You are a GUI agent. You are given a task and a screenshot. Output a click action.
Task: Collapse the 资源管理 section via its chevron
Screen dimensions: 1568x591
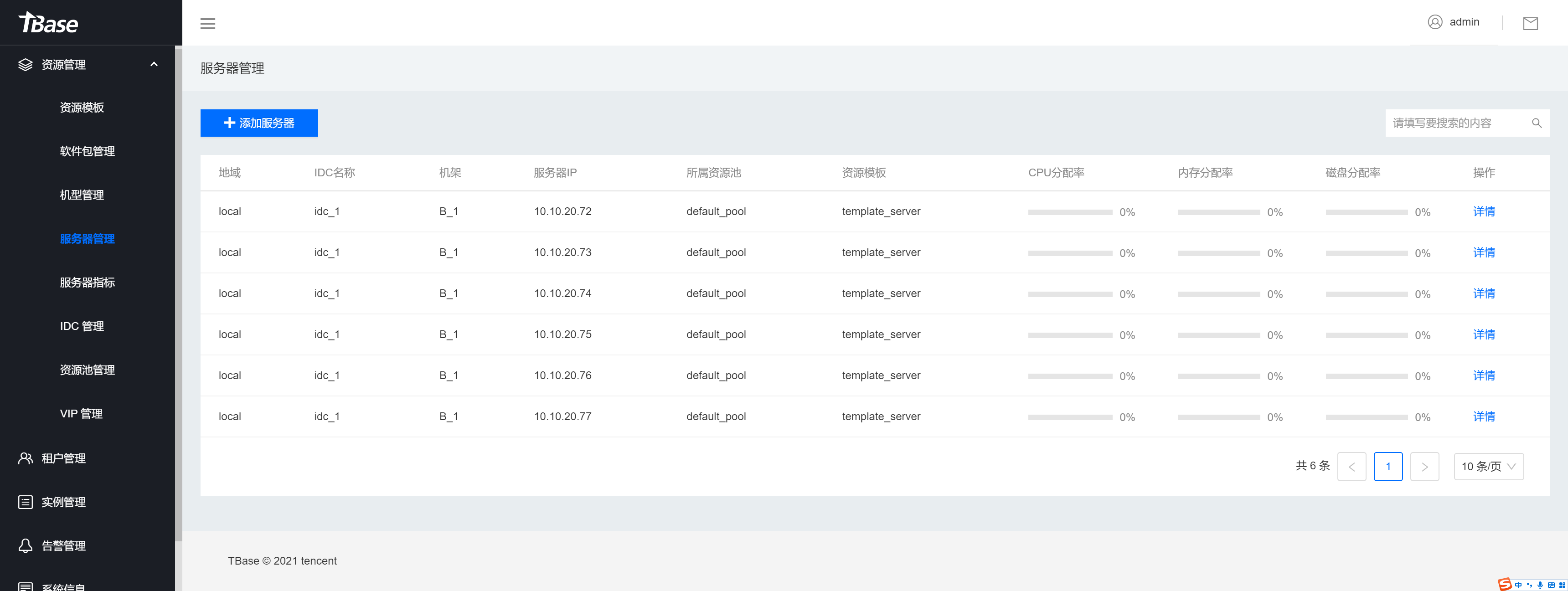pos(154,65)
